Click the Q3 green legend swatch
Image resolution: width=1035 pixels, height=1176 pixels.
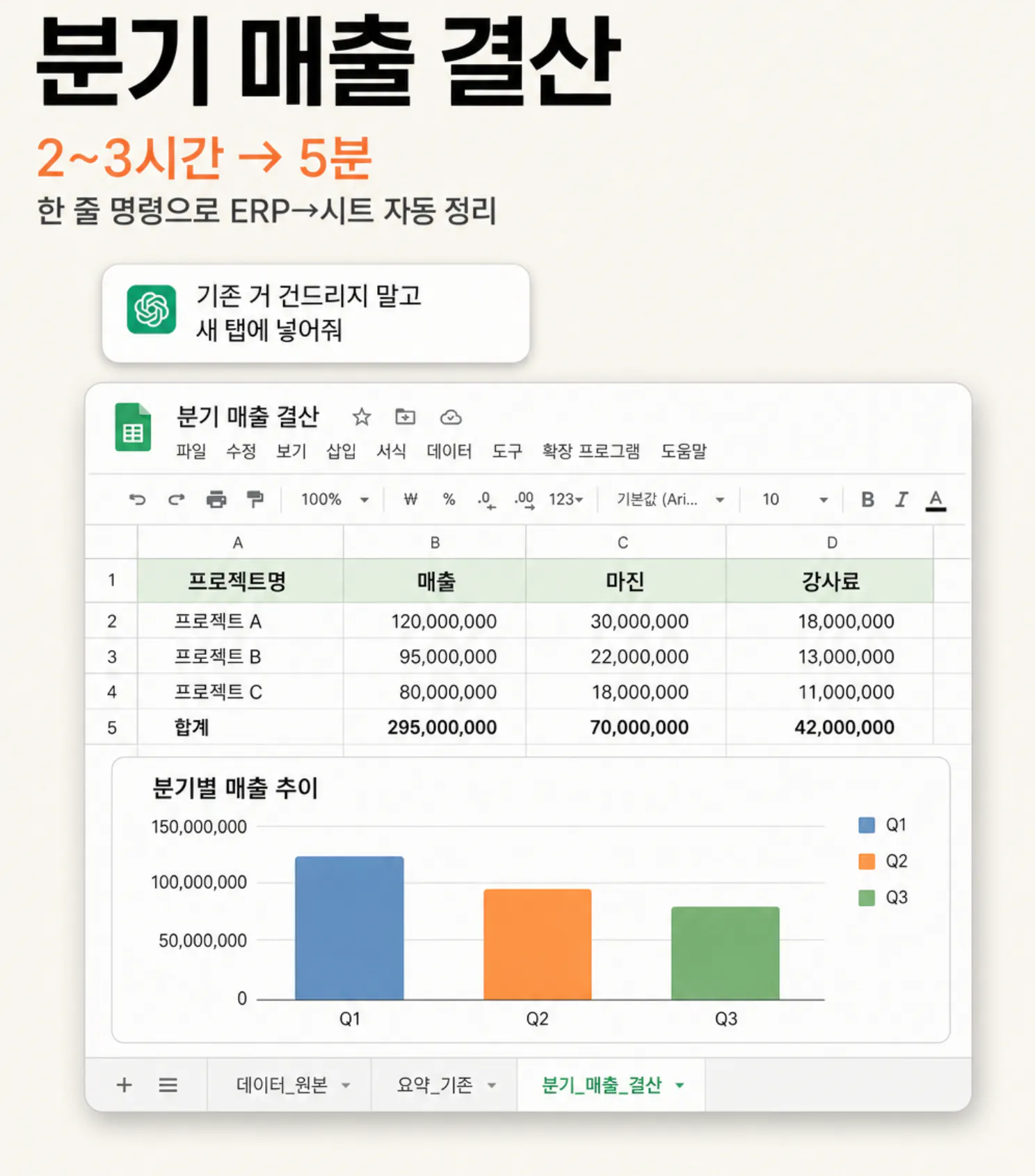(x=867, y=898)
